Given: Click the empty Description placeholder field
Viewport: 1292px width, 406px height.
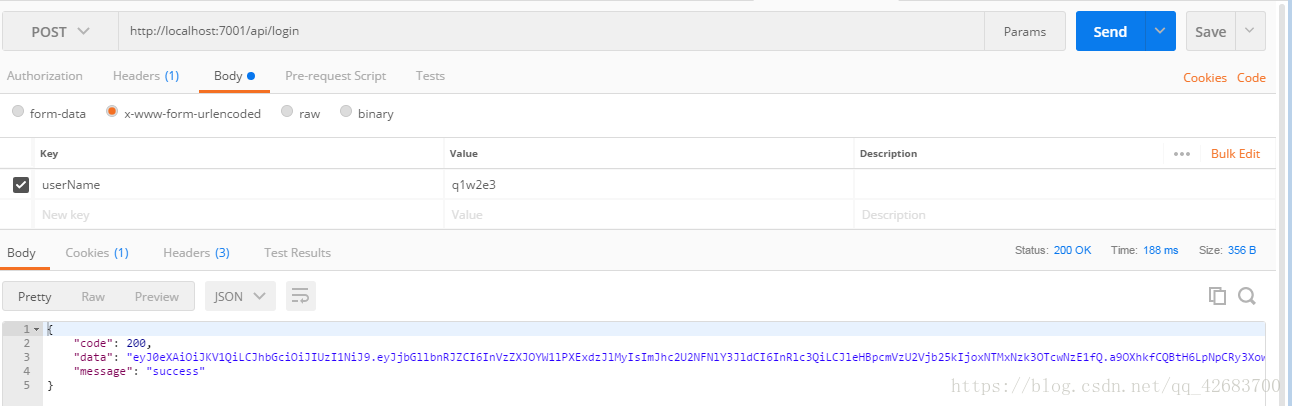Looking at the screenshot, I should pyautogui.click(x=1064, y=215).
